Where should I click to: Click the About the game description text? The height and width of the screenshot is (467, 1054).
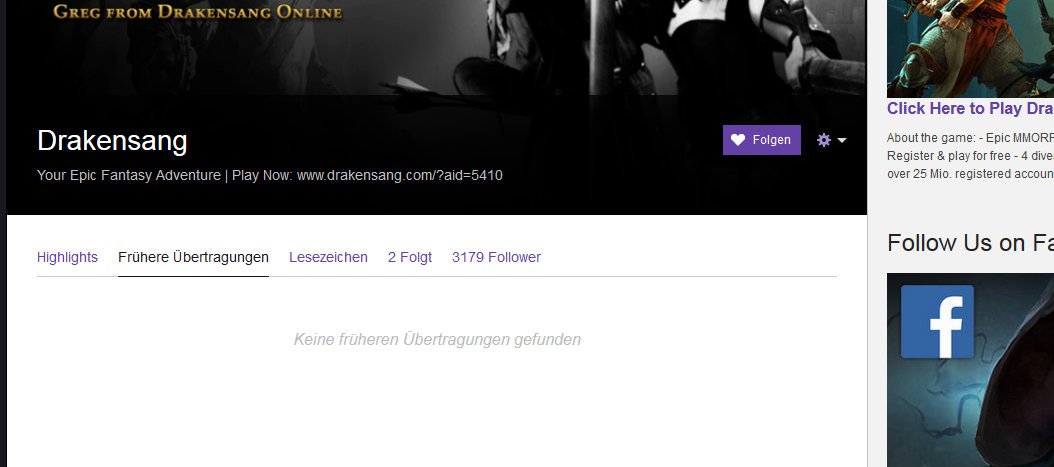click(x=970, y=156)
